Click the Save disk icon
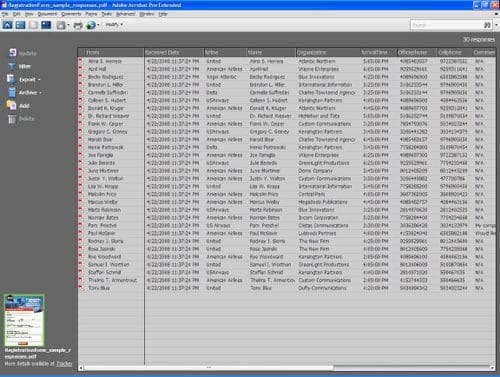The width and height of the screenshot is (500, 377). (x=61, y=25)
